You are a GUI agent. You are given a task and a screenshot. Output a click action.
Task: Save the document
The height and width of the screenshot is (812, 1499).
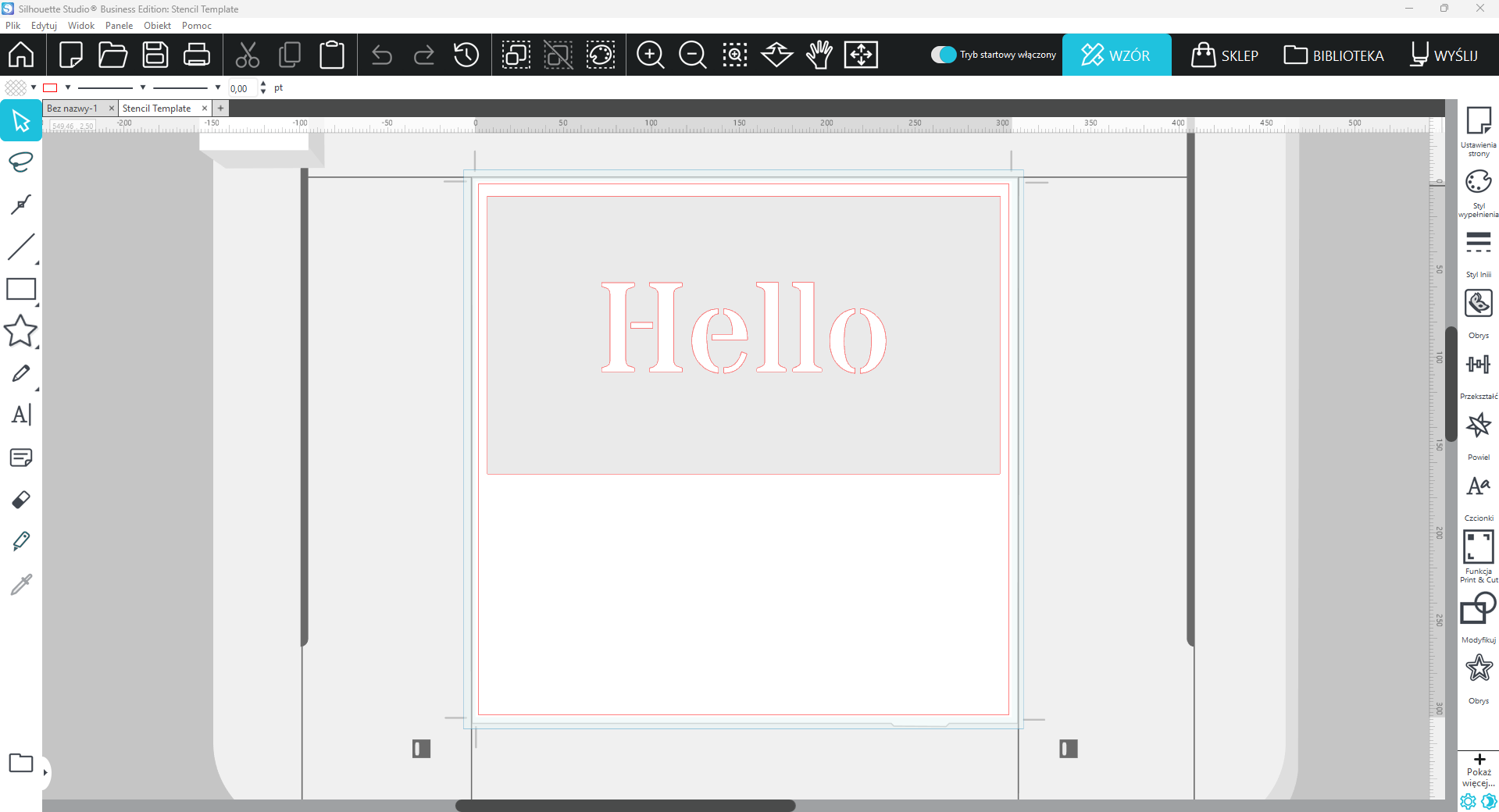pos(155,55)
